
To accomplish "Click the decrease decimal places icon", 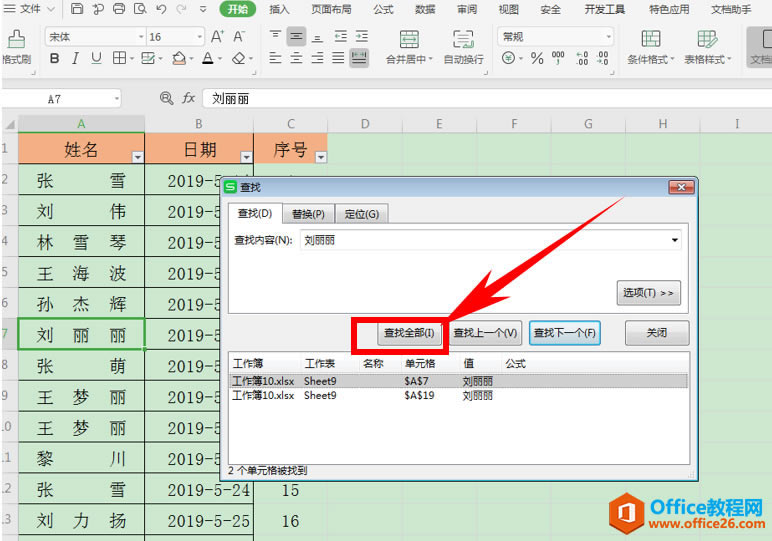I will (603, 58).
